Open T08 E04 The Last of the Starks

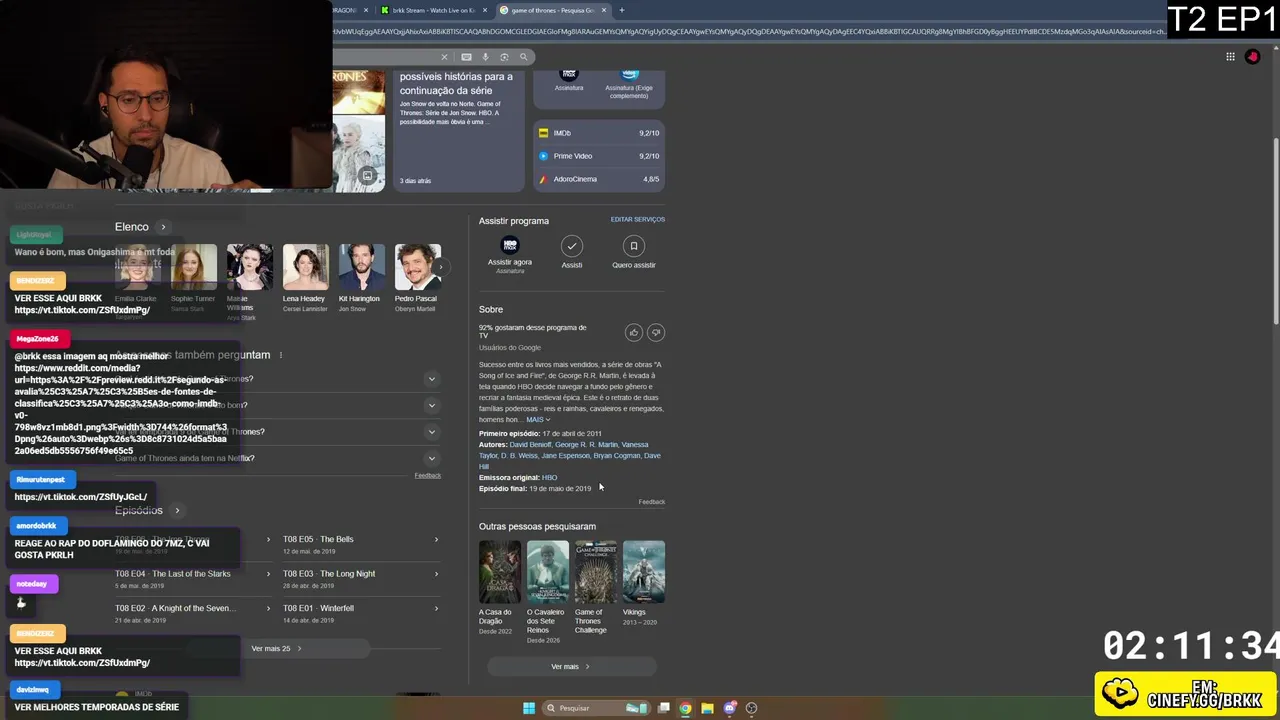tap(193, 579)
